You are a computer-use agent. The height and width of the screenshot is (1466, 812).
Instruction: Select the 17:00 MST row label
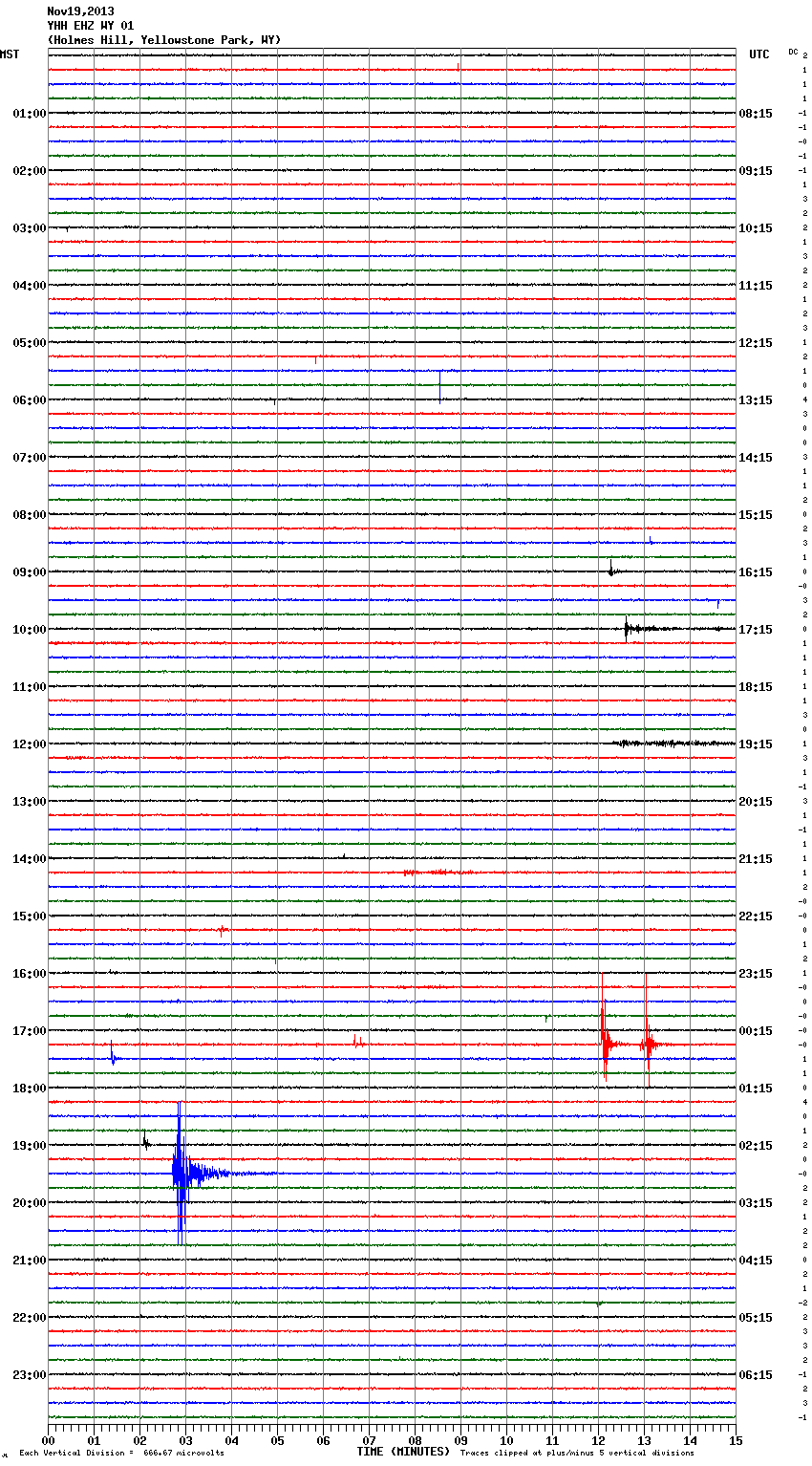point(30,1031)
